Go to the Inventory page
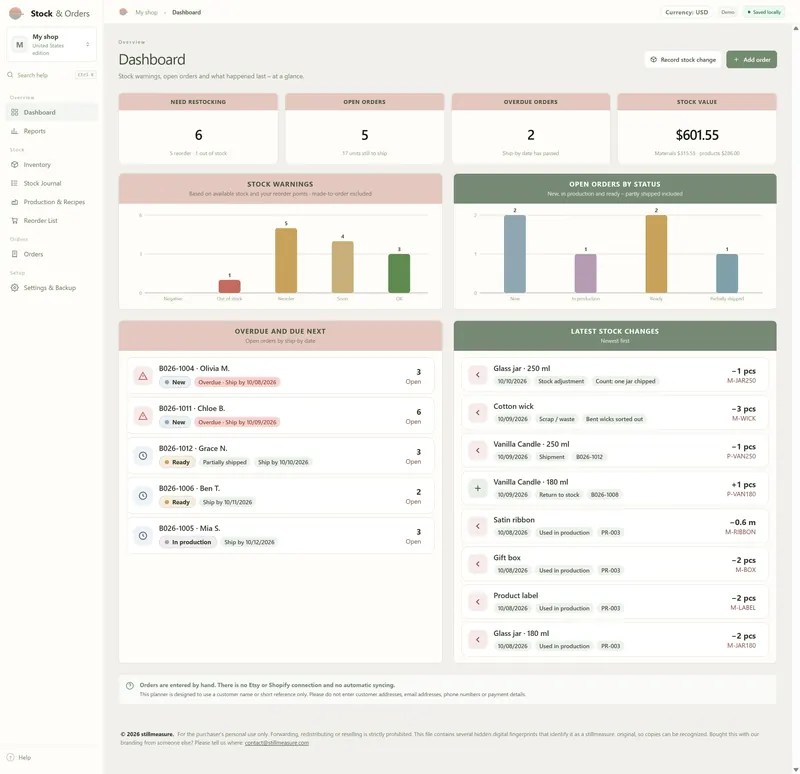 point(52,165)
